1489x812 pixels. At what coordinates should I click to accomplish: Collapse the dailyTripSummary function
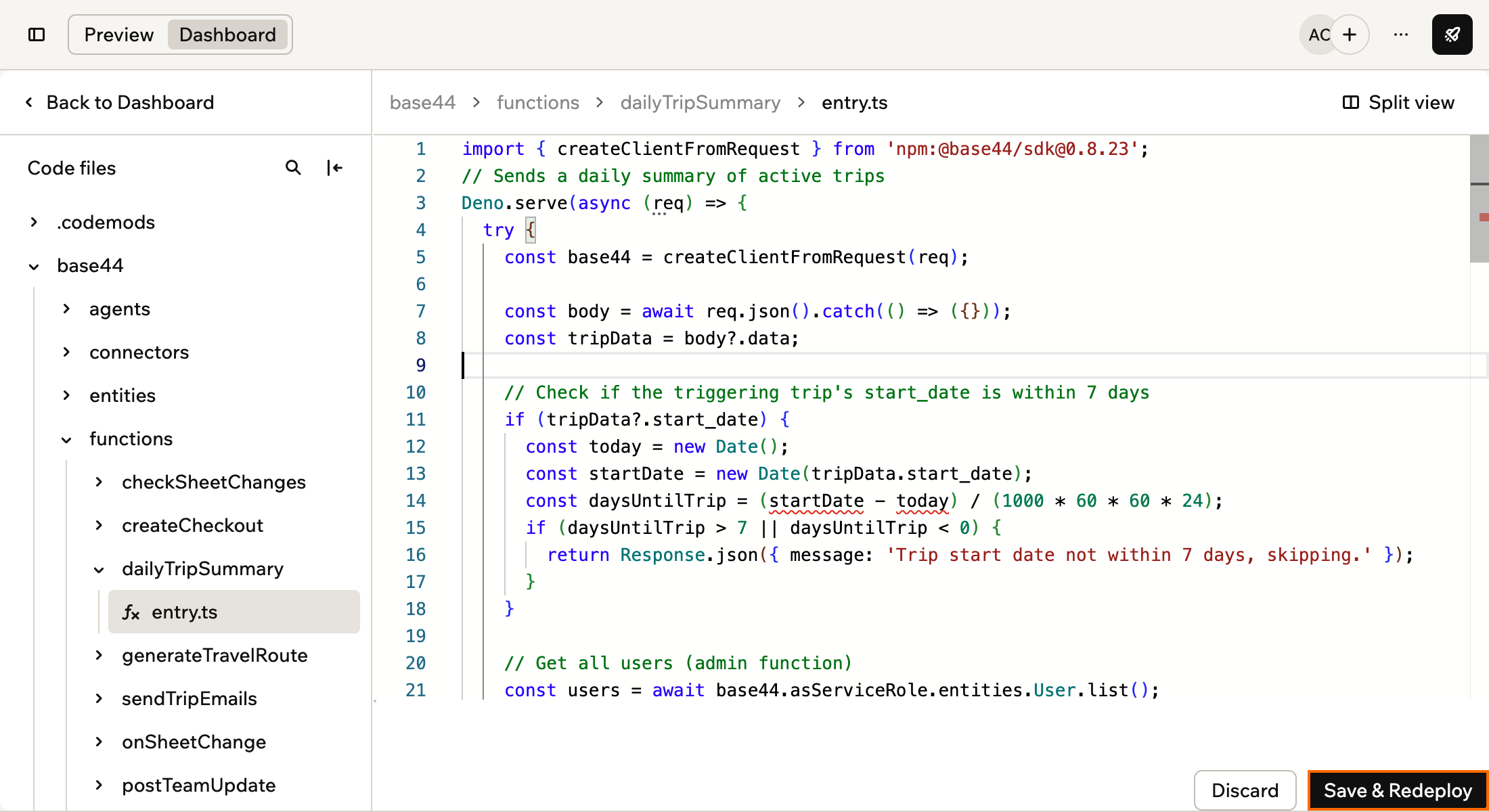point(99,569)
